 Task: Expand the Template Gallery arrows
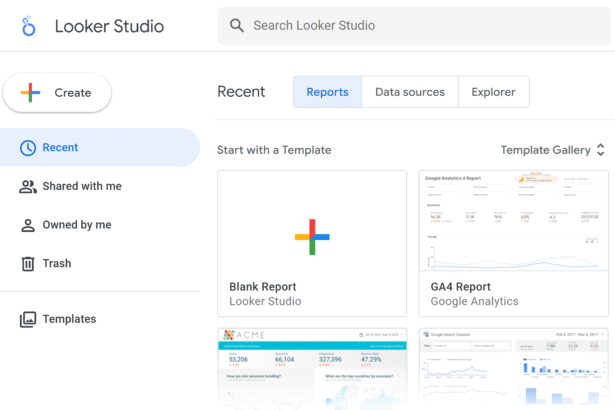(x=600, y=150)
